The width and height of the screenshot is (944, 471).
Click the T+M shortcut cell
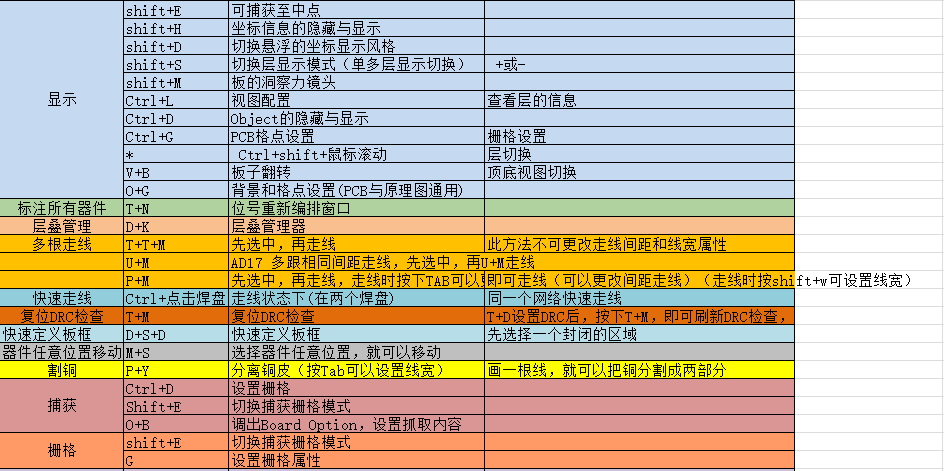(x=176, y=317)
